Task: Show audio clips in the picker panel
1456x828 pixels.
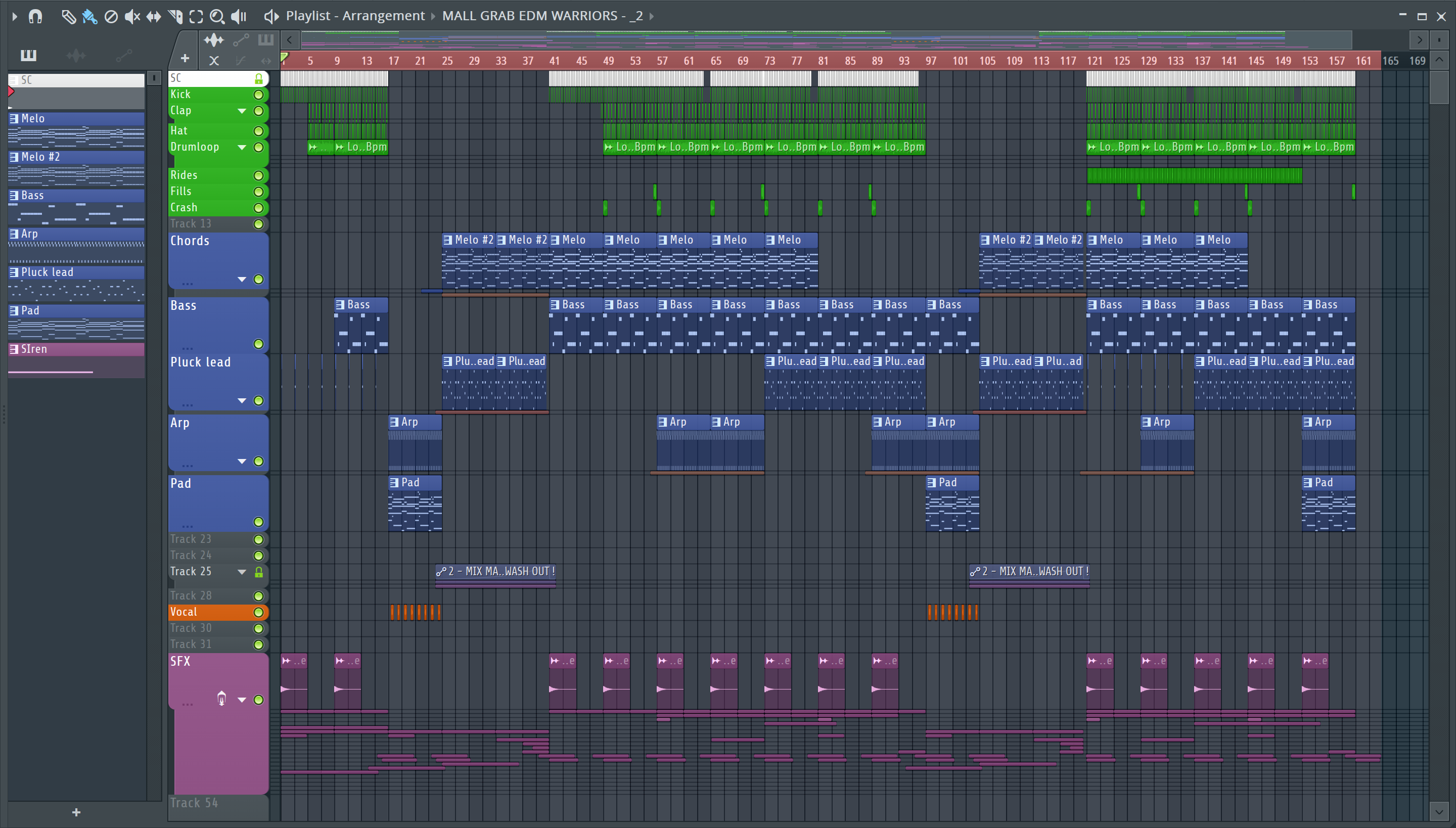Action: 76,55
